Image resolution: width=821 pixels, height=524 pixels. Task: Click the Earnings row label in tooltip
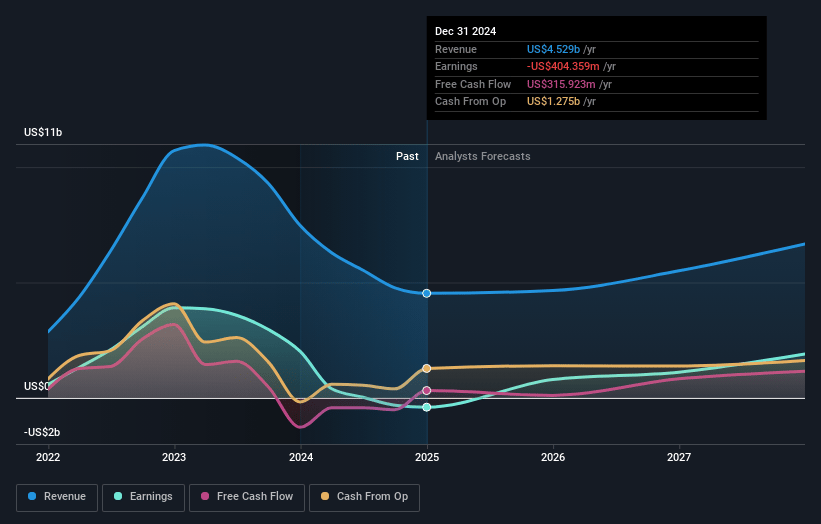pos(456,66)
